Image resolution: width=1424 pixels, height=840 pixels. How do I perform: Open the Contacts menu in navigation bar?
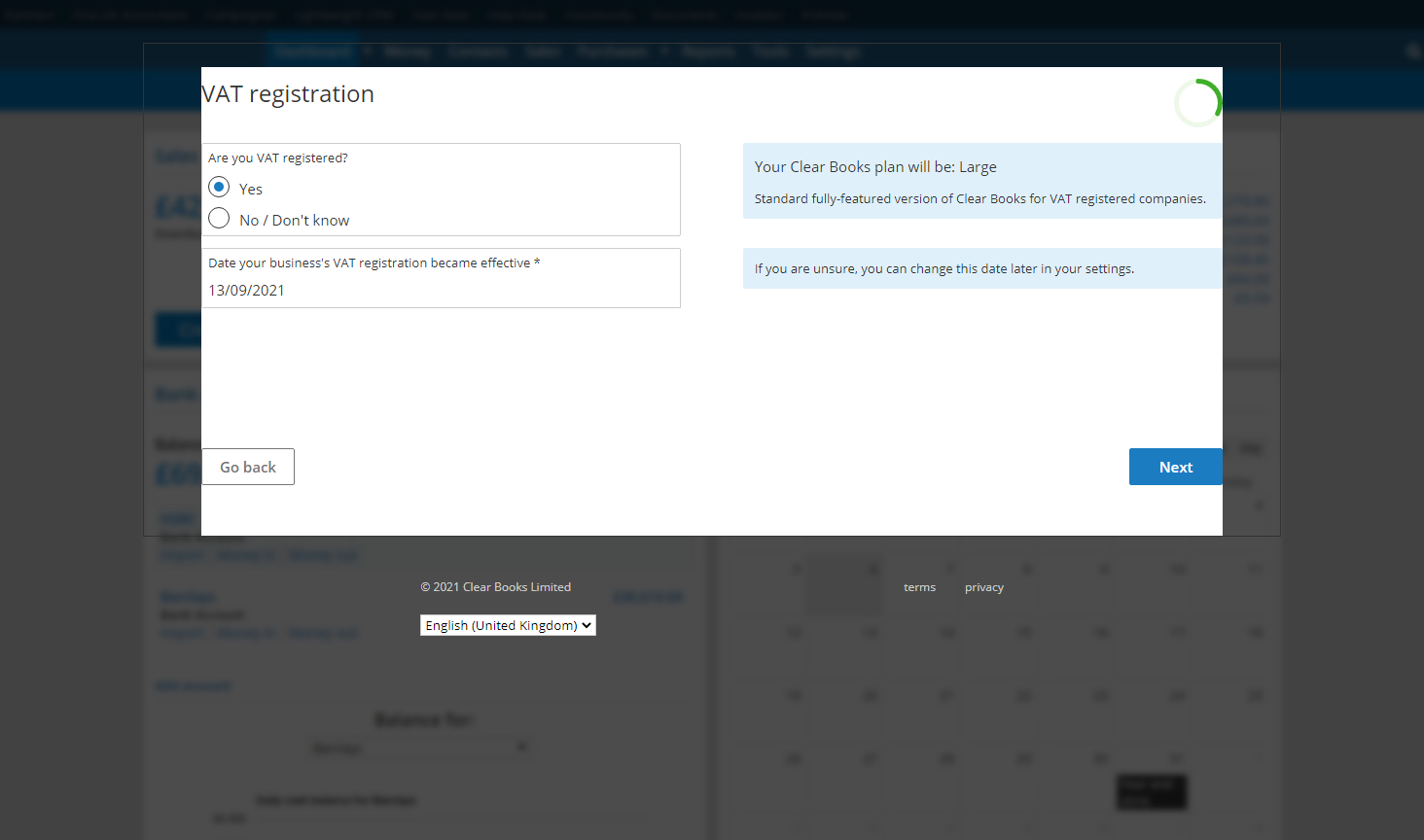[478, 52]
